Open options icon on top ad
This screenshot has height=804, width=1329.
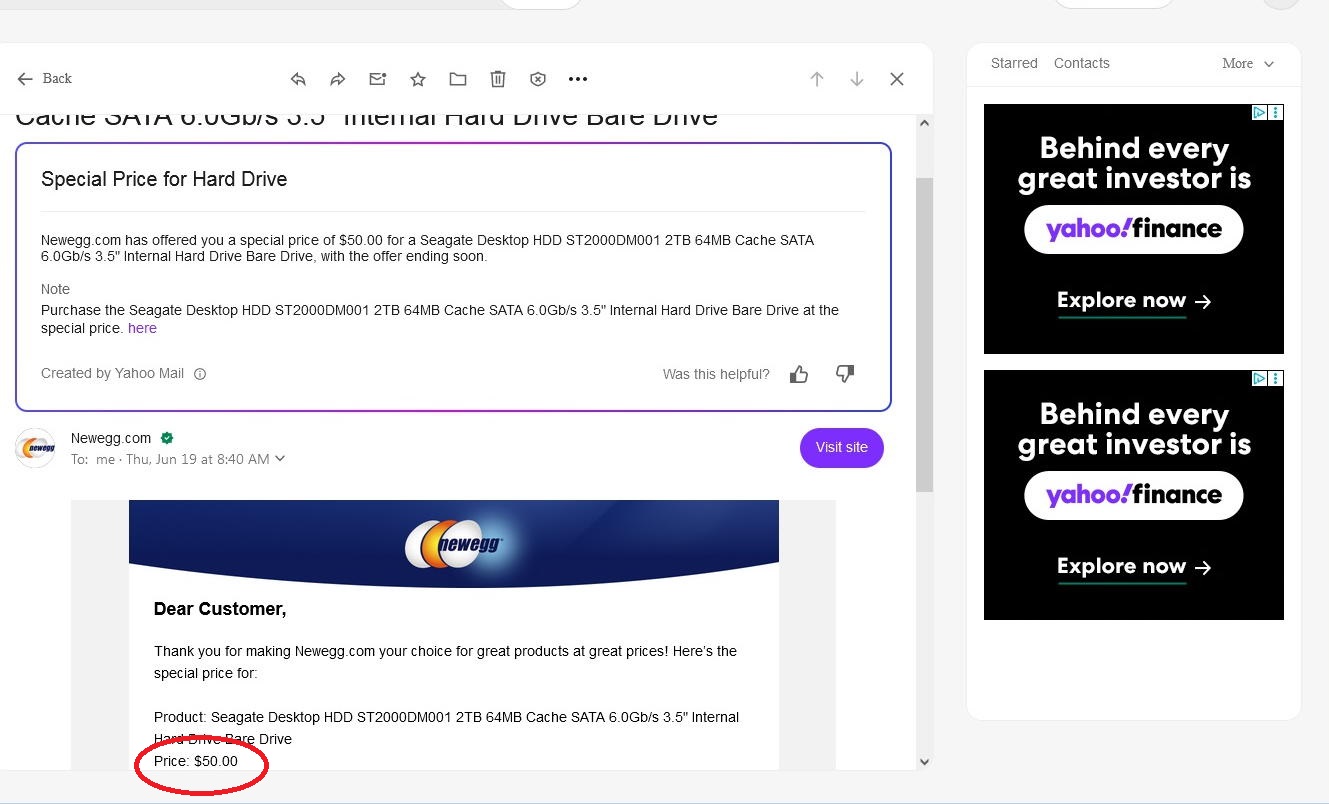pyautogui.click(x=1276, y=113)
